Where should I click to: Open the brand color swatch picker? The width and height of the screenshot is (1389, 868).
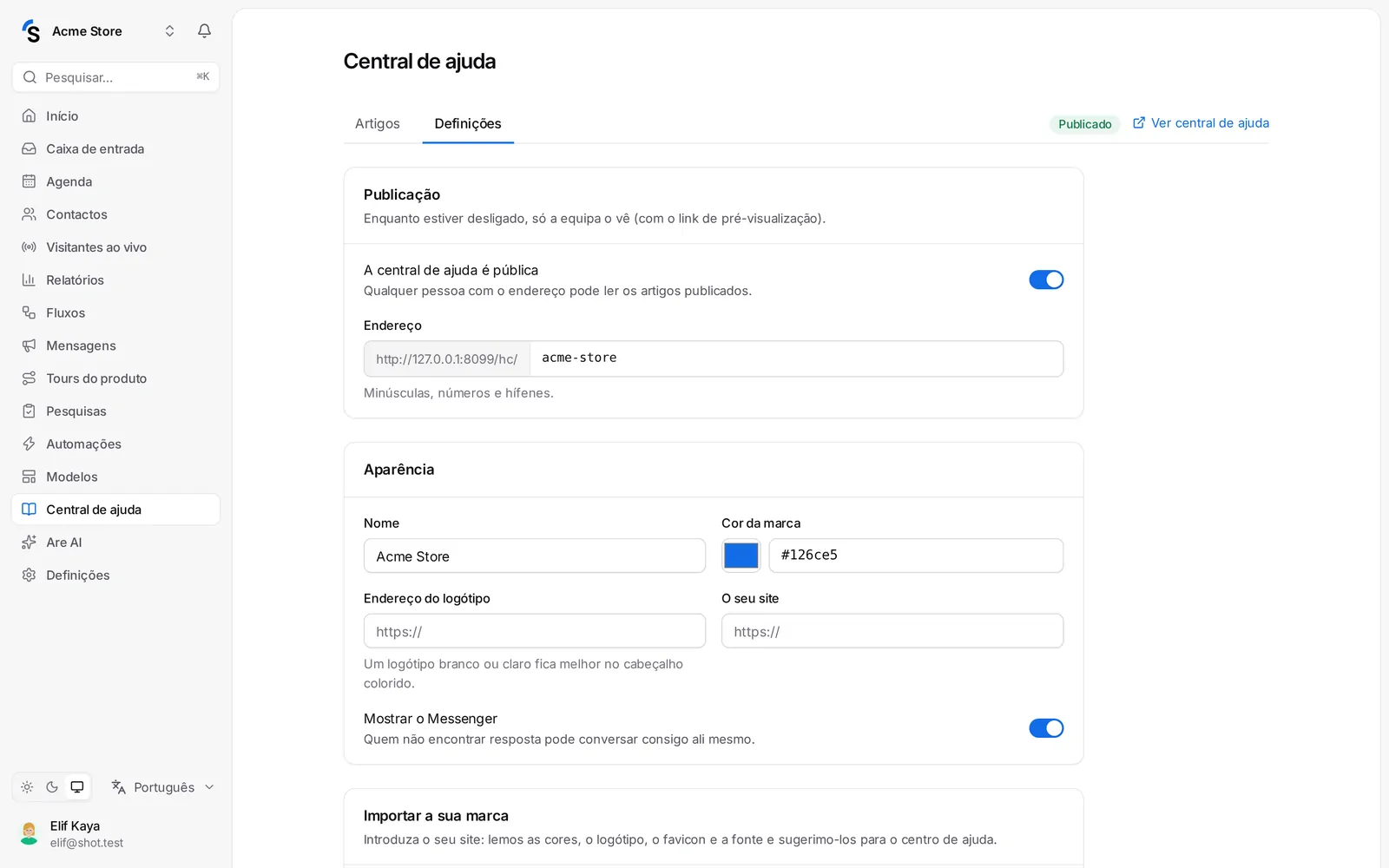(x=741, y=556)
